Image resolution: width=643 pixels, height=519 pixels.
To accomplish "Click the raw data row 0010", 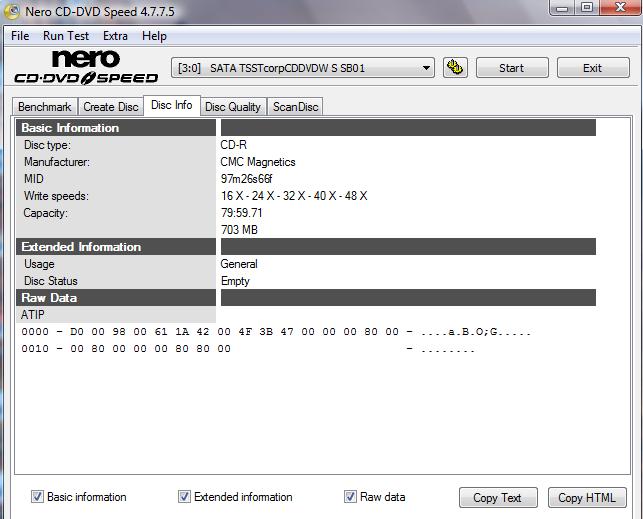I will tap(248, 349).
